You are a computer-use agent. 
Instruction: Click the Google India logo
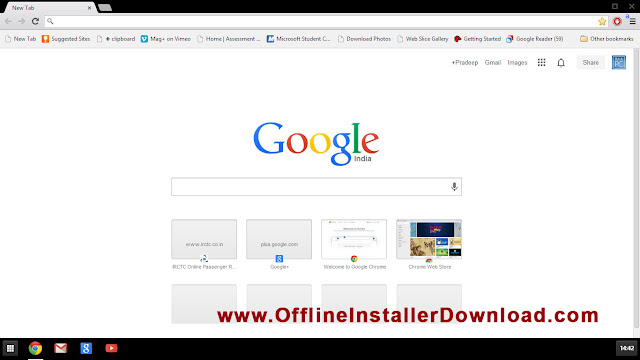pyautogui.click(x=316, y=143)
